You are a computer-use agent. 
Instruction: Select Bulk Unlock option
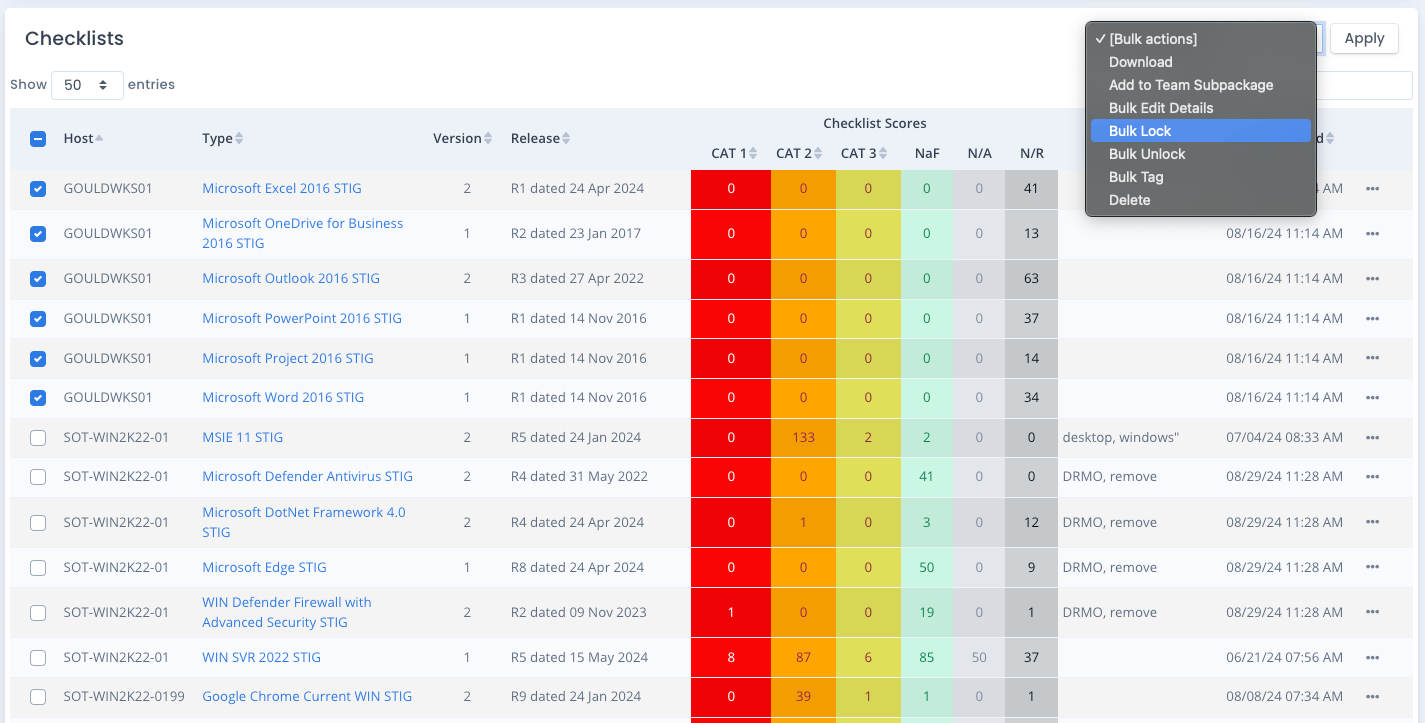(1200, 154)
